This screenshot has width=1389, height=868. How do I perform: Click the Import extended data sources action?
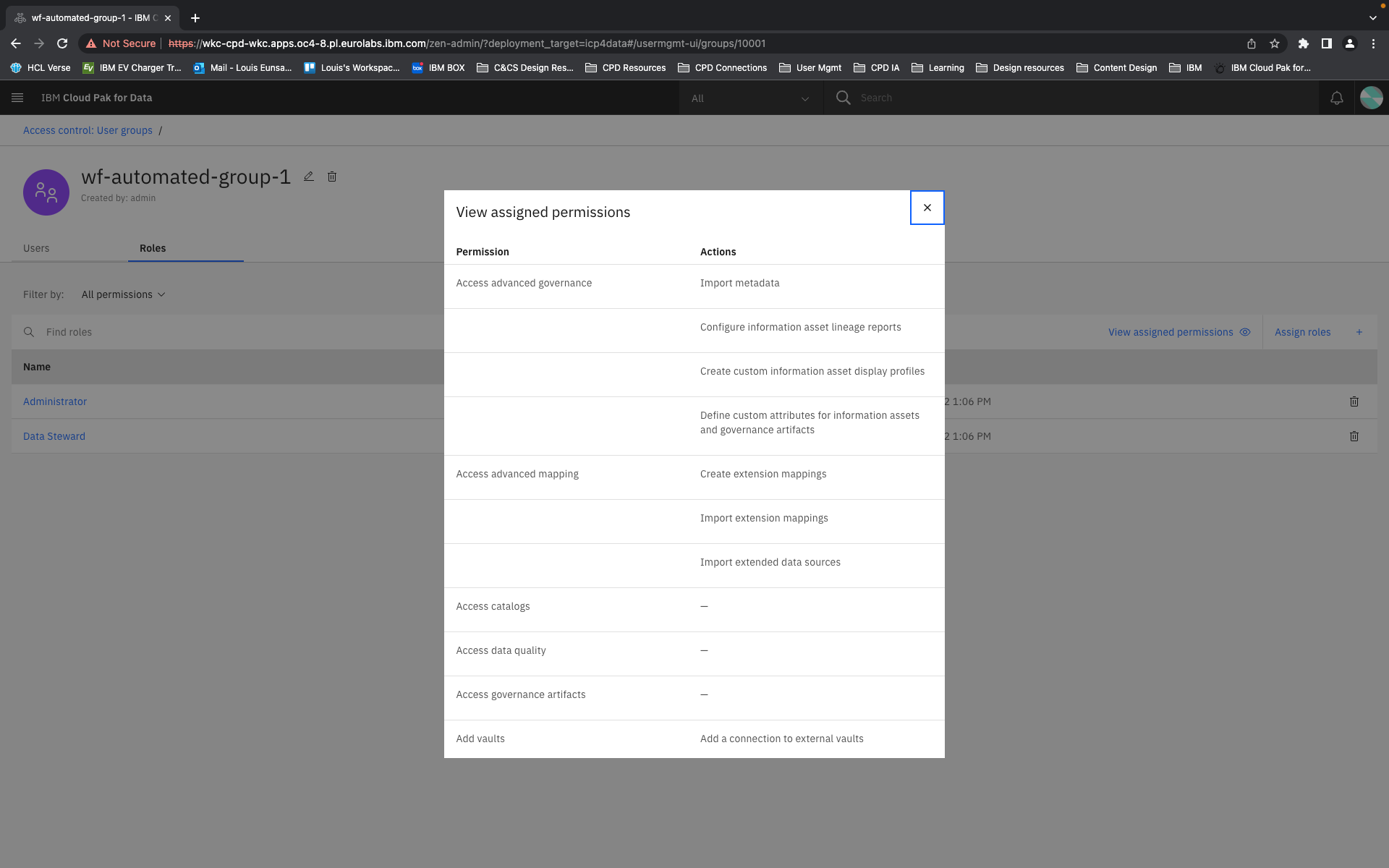[x=770, y=562]
